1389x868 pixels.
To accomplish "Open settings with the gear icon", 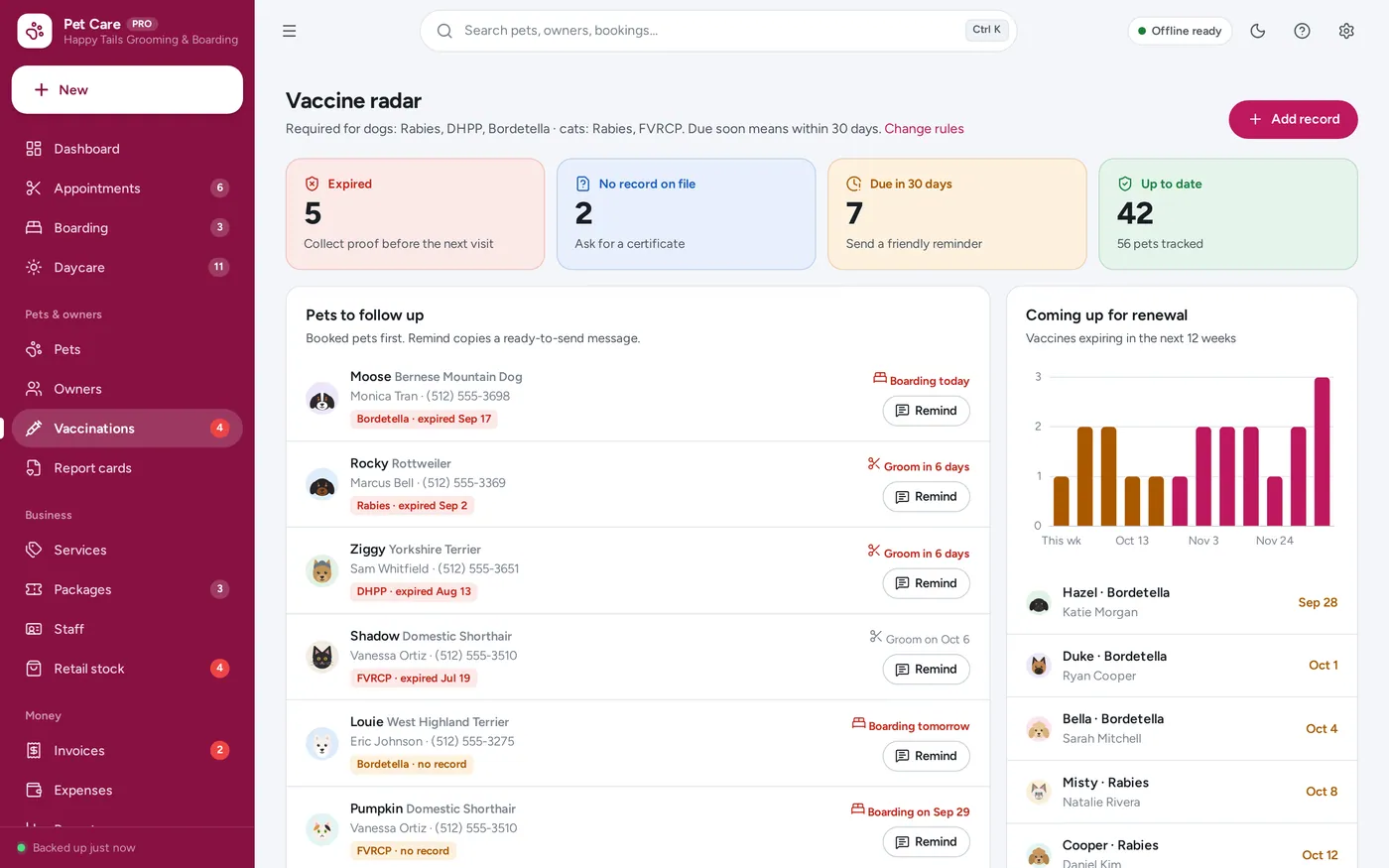I will 1346,31.
